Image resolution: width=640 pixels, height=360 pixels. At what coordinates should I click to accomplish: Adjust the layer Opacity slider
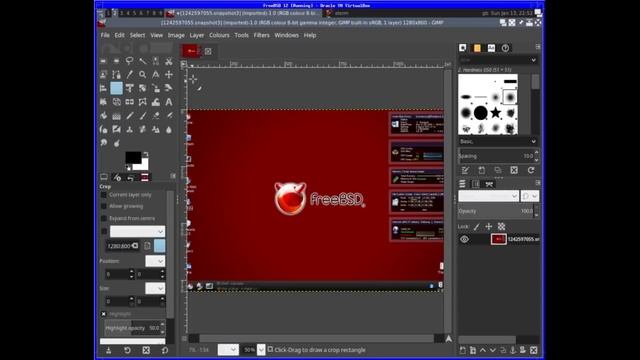(x=498, y=211)
